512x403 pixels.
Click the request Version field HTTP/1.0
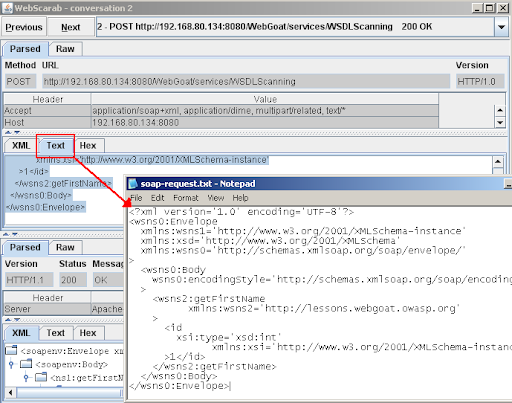coord(480,81)
